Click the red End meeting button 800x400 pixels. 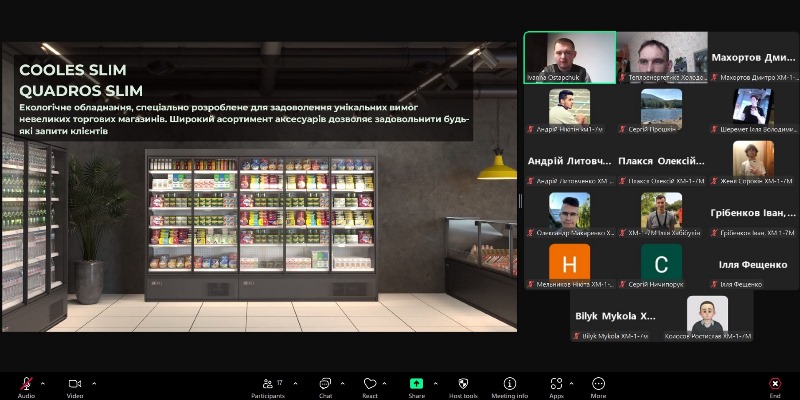pyautogui.click(x=774, y=384)
